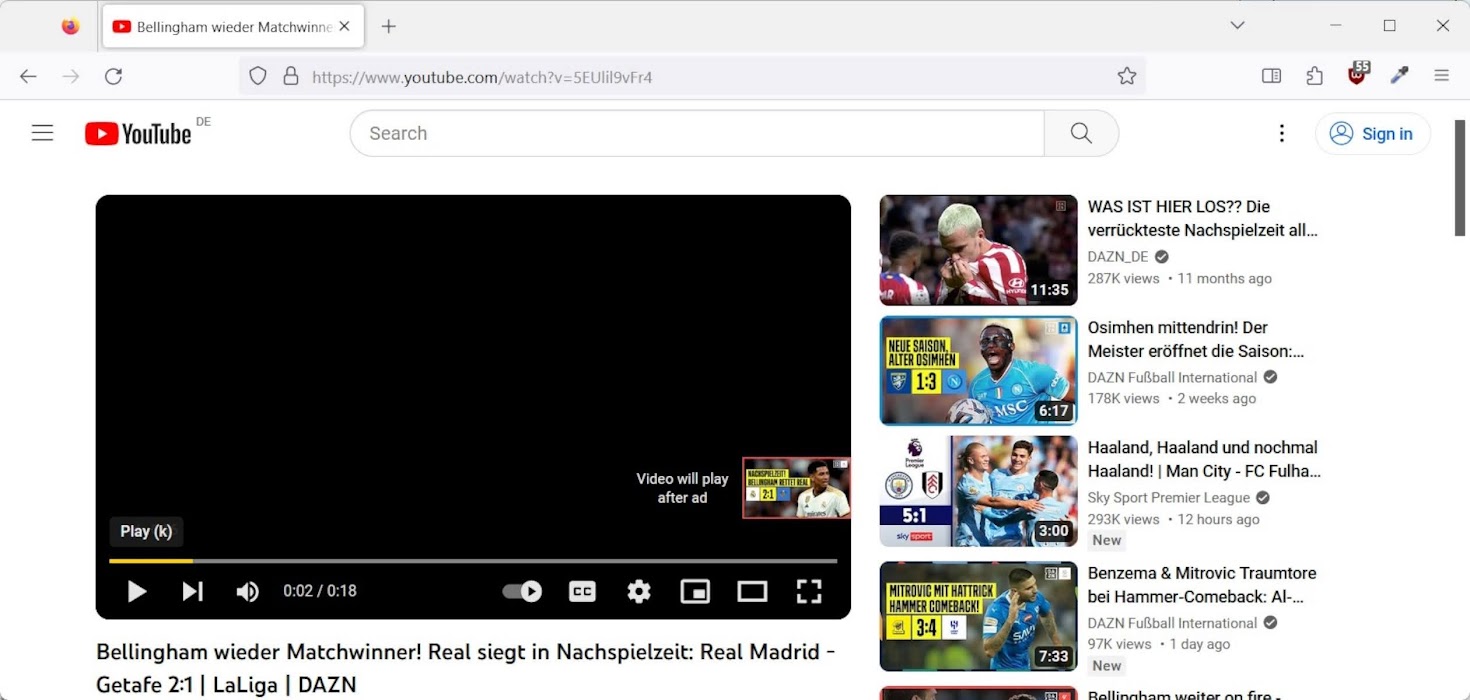Image resolution: width=1470 pixels, height=700 pixels.
Task: Expand the list all tabs dropdown
Action: tap(1237, 26)
